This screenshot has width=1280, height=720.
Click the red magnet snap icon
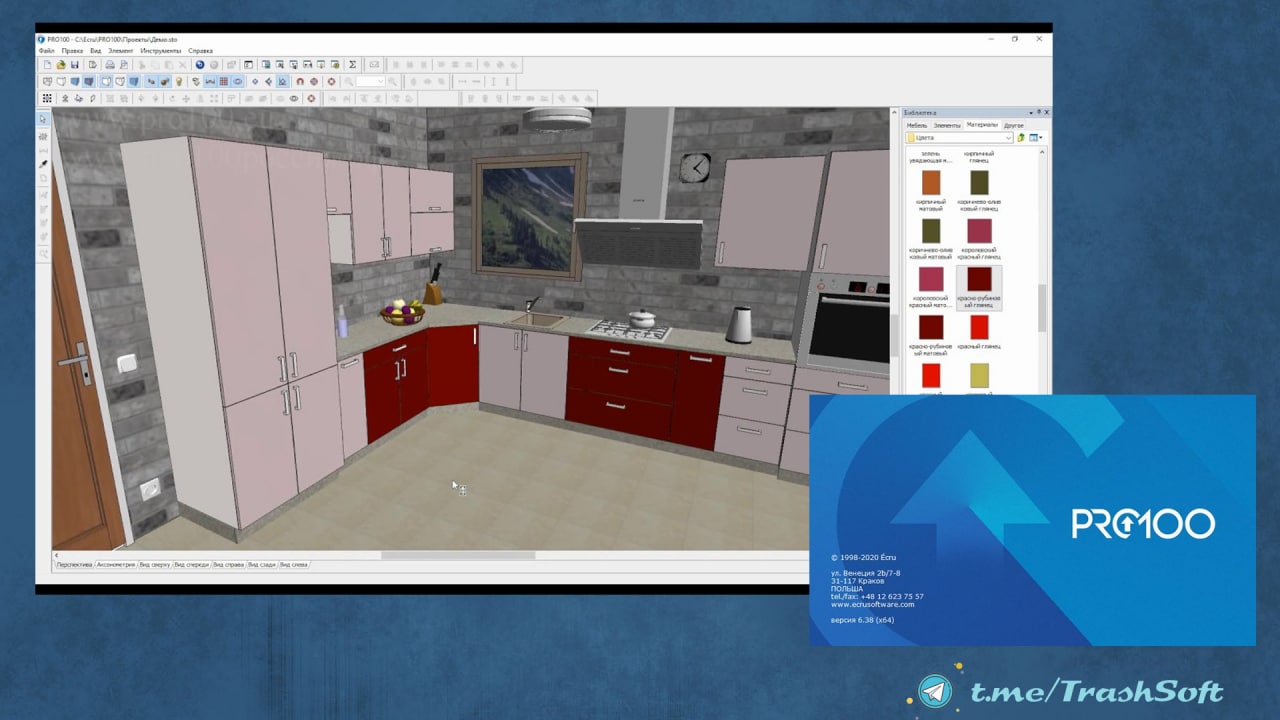click(299, 81)
